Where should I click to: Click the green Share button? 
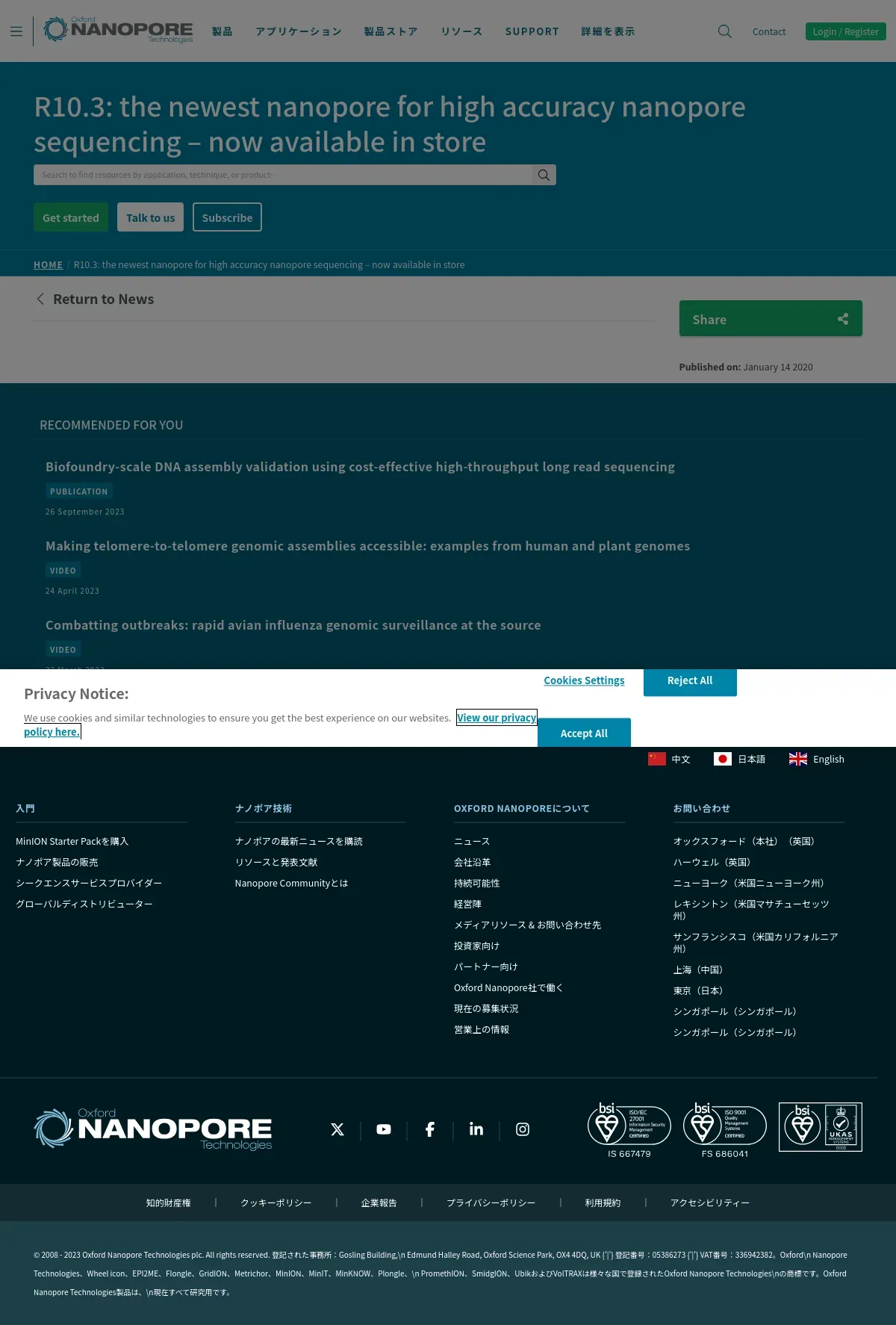click(771, 318)
